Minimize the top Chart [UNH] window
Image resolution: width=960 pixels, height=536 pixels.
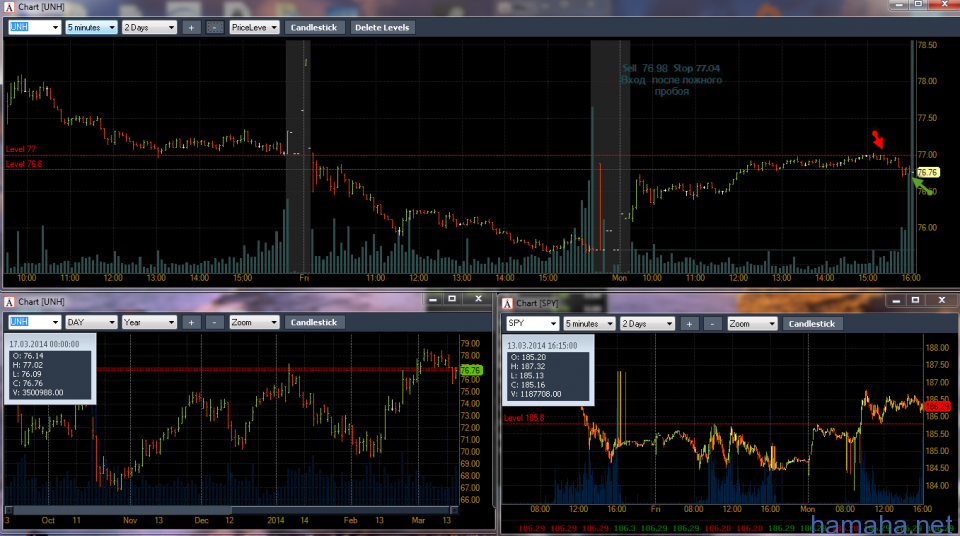pos(899,4)
